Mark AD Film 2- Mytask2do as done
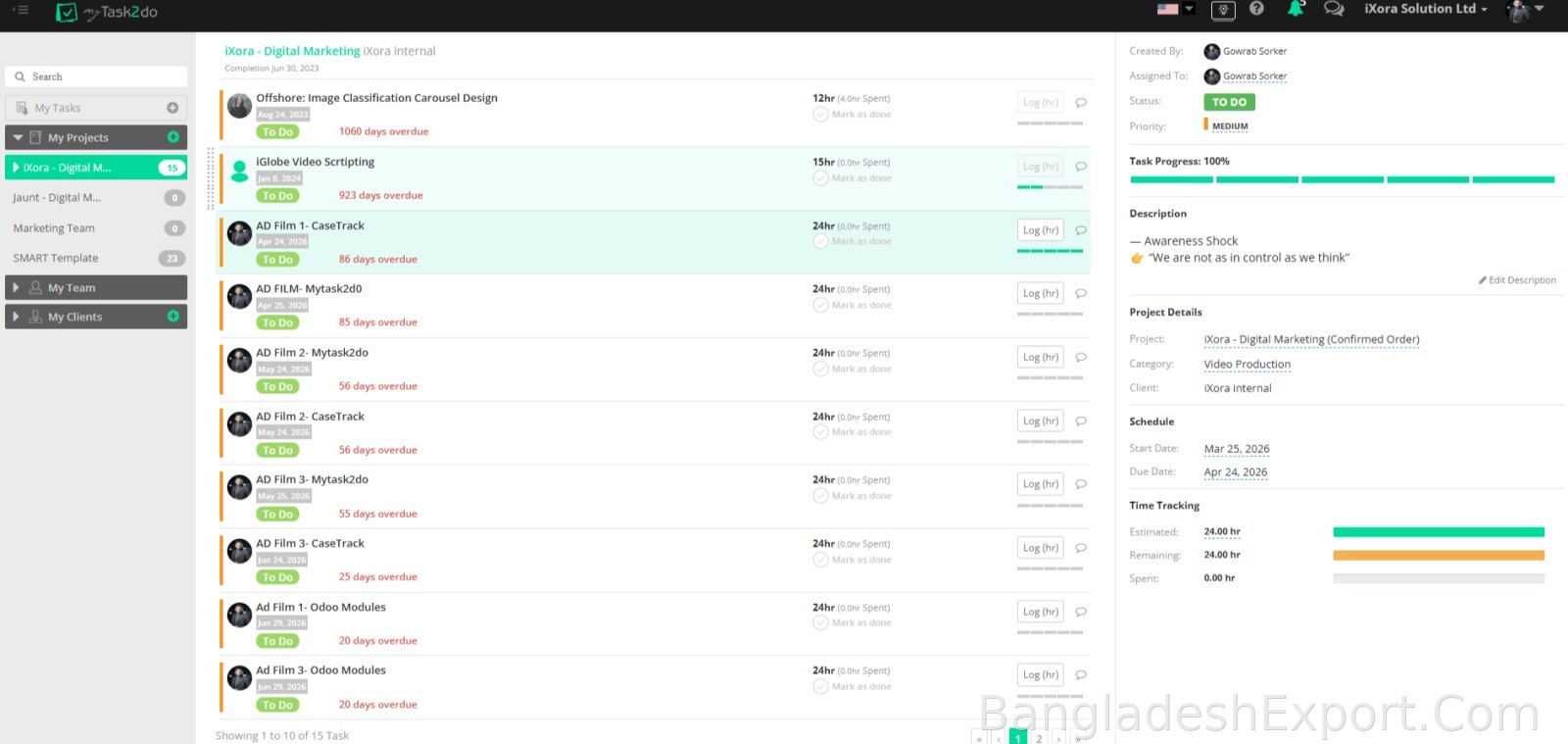1568x744 pixels. click(852, 369)
